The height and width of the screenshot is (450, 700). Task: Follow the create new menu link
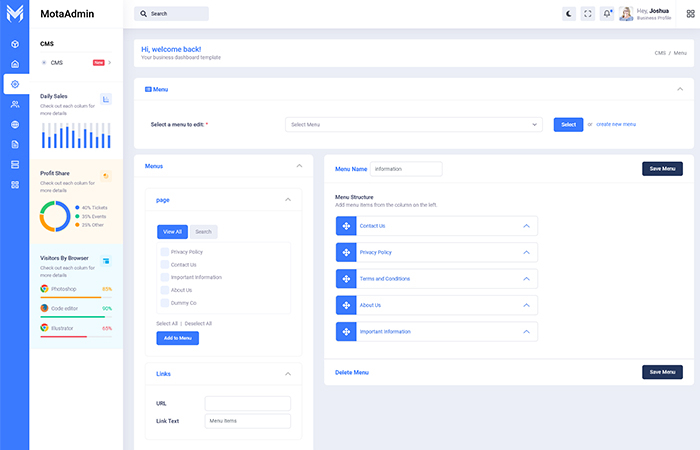(616, 124)
